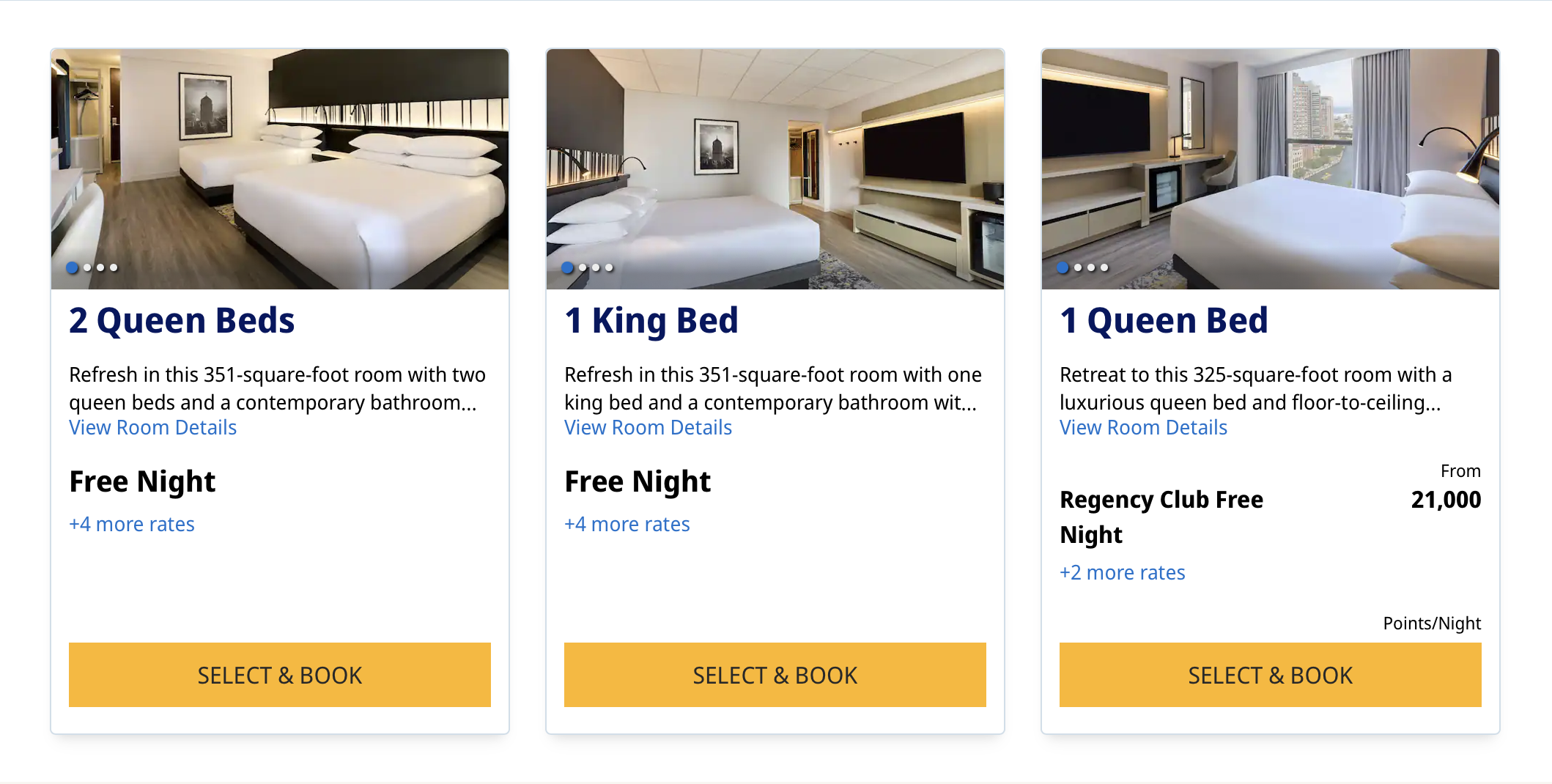
Task: Select the Regency Club Free Night rate
Action: click(x=1161, y=517)
